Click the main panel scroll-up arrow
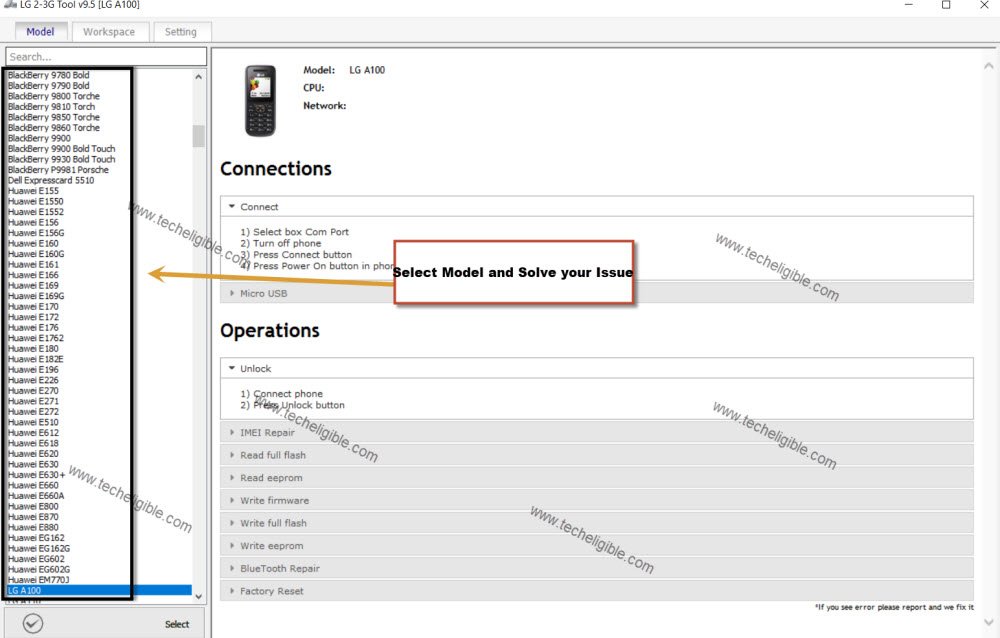The width and height of the screenshot is (1000, 638). [989, 66]
